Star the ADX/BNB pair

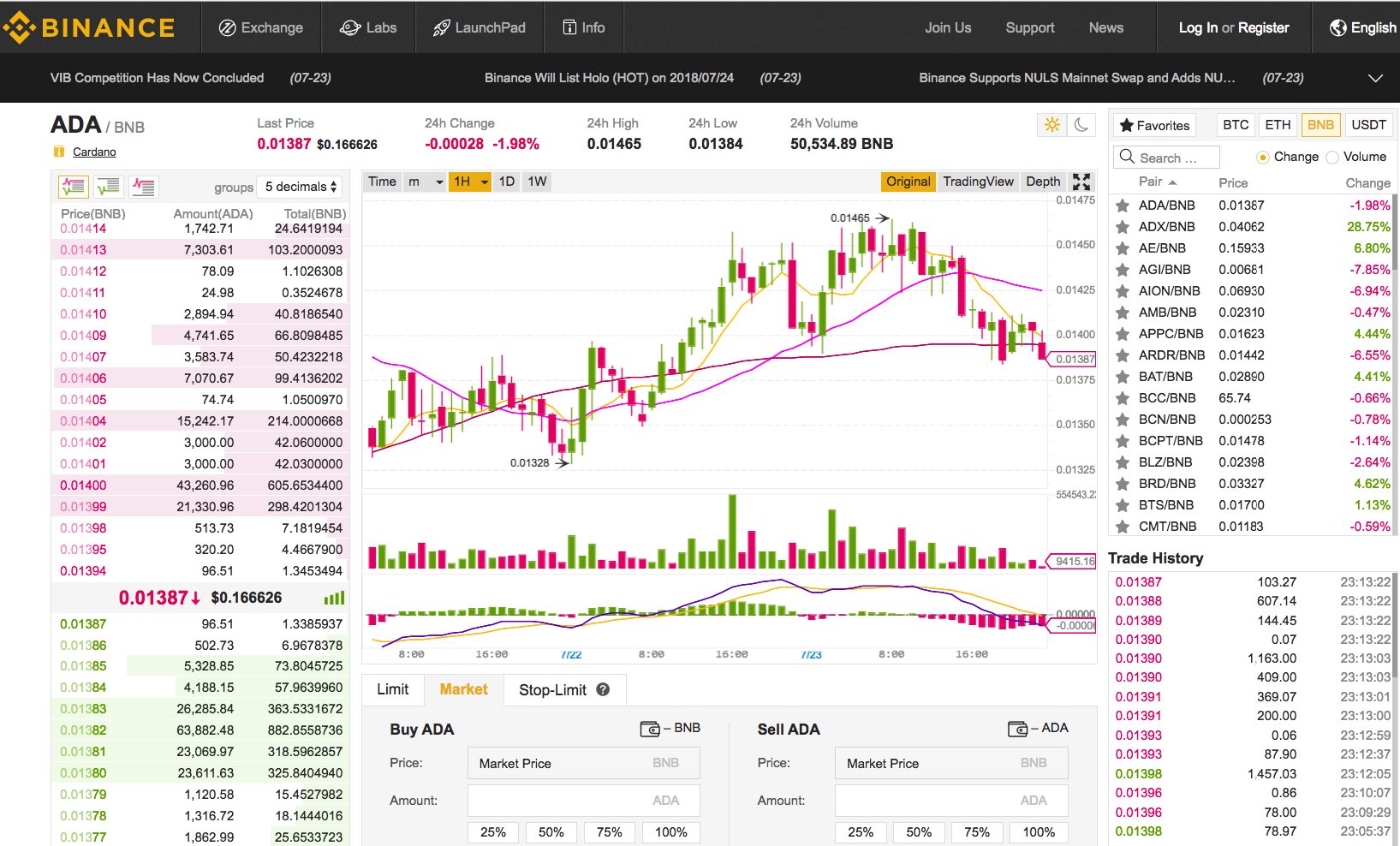[1122, 227]
